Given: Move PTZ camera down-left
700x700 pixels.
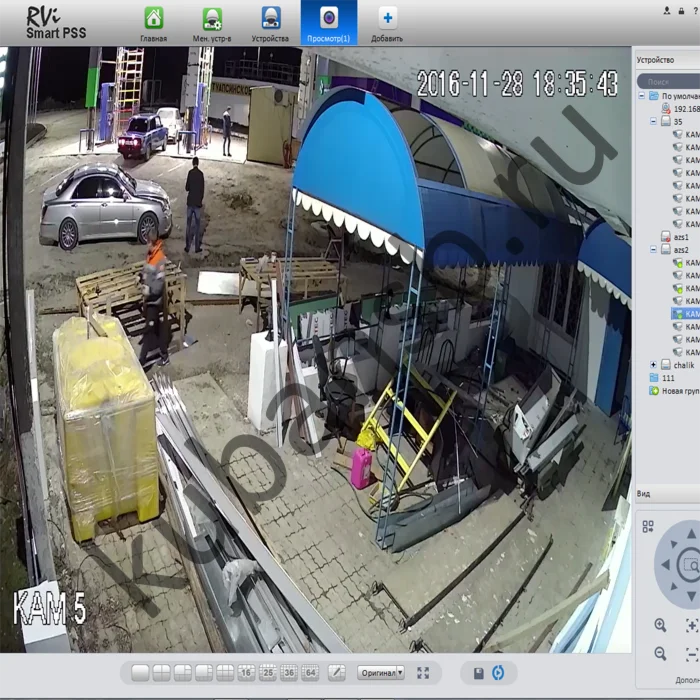Looking at the screenshot, I should pos(674,586).
